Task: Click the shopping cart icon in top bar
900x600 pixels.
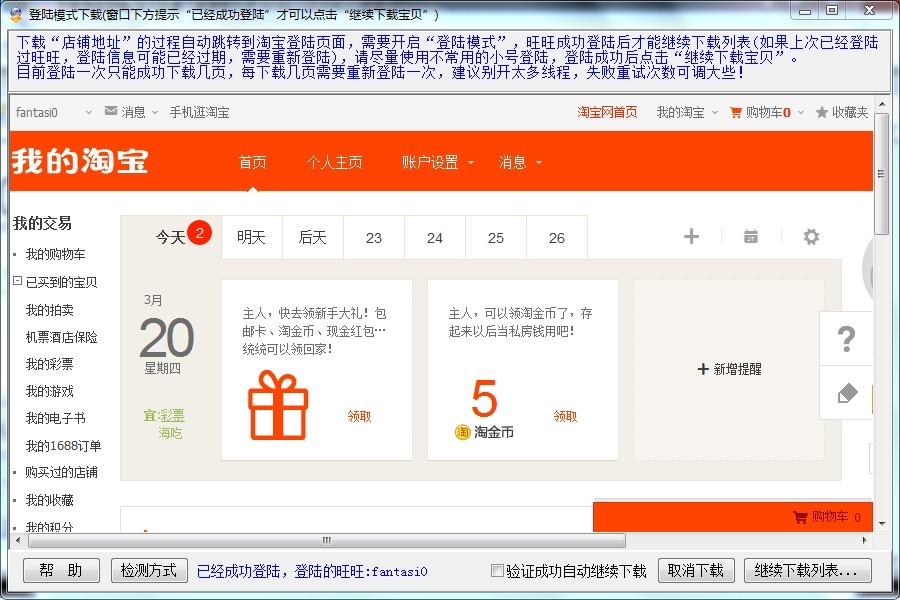Action: (x=736, y=113)
